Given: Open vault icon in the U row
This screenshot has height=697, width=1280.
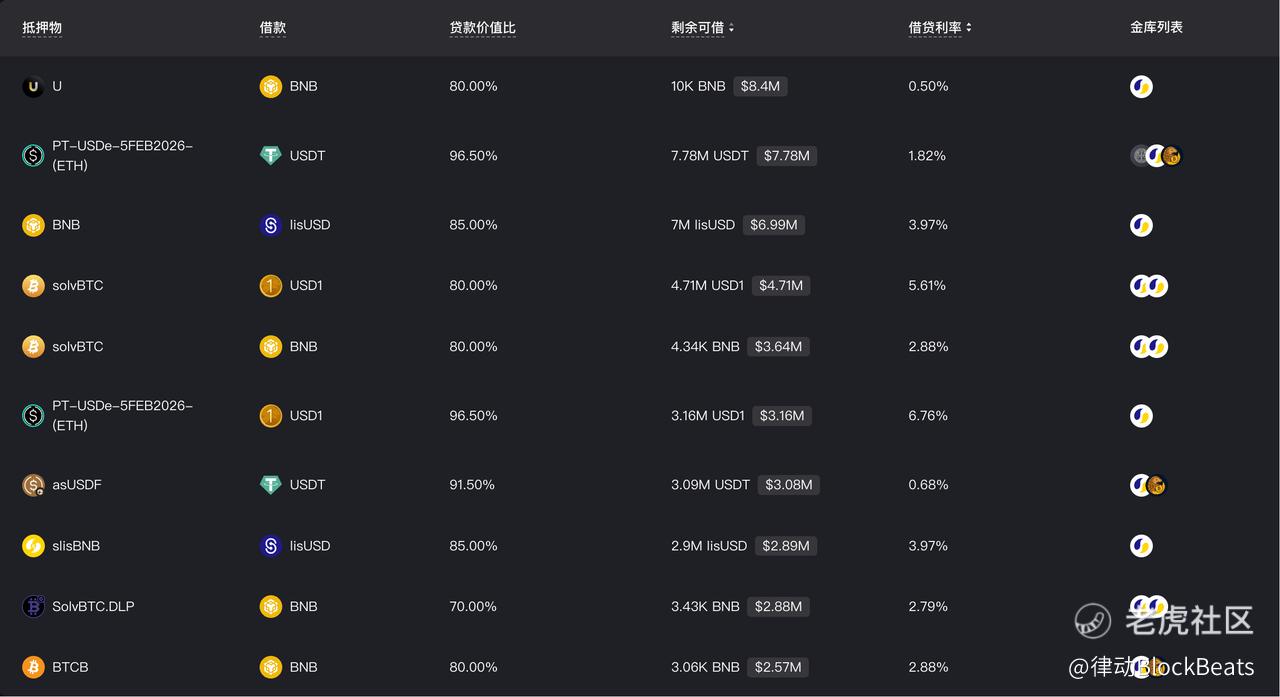Looking at the screenshot, I should pyautogui.click(x=1141, y=87).
